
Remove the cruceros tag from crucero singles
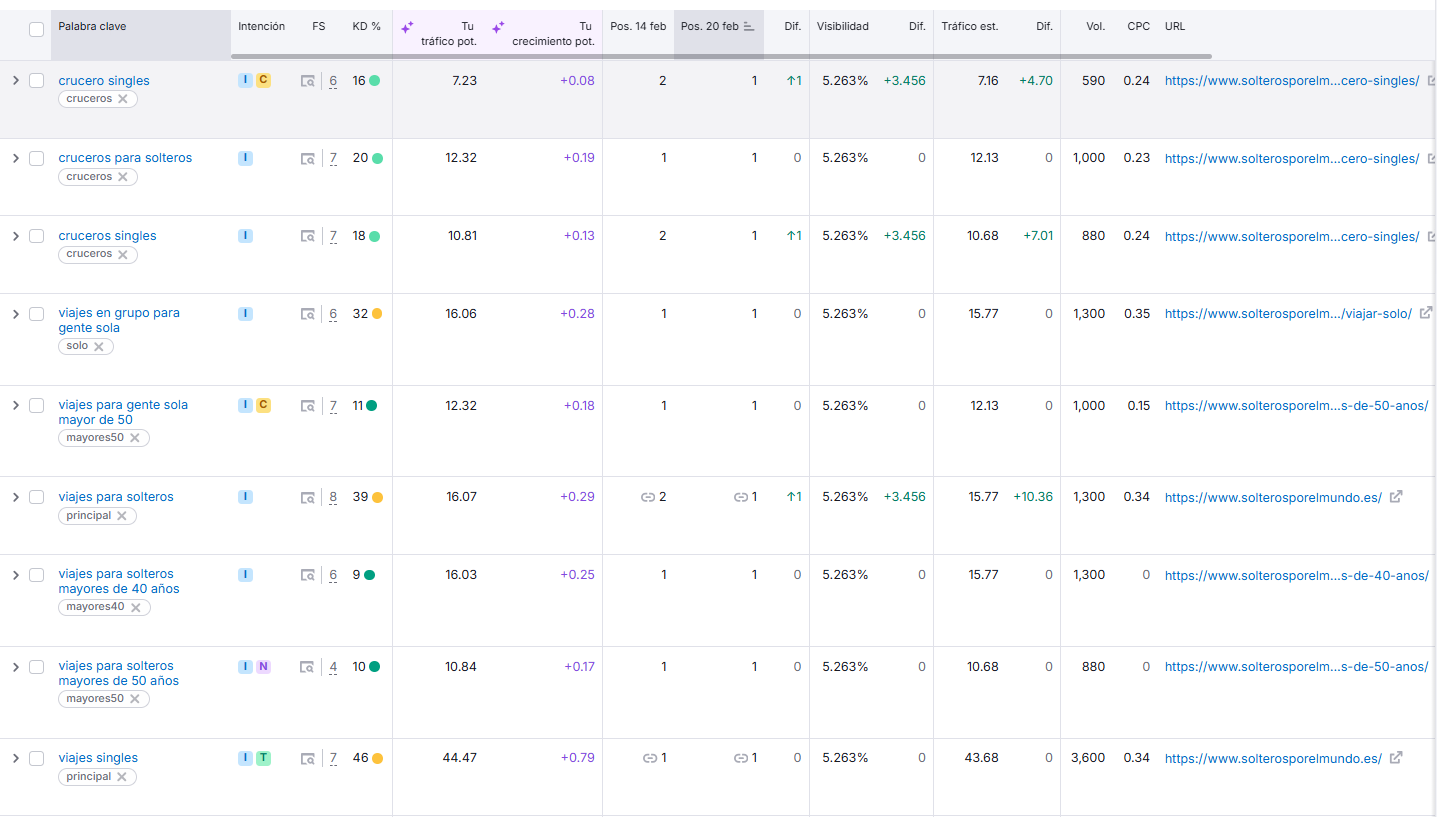123,99
